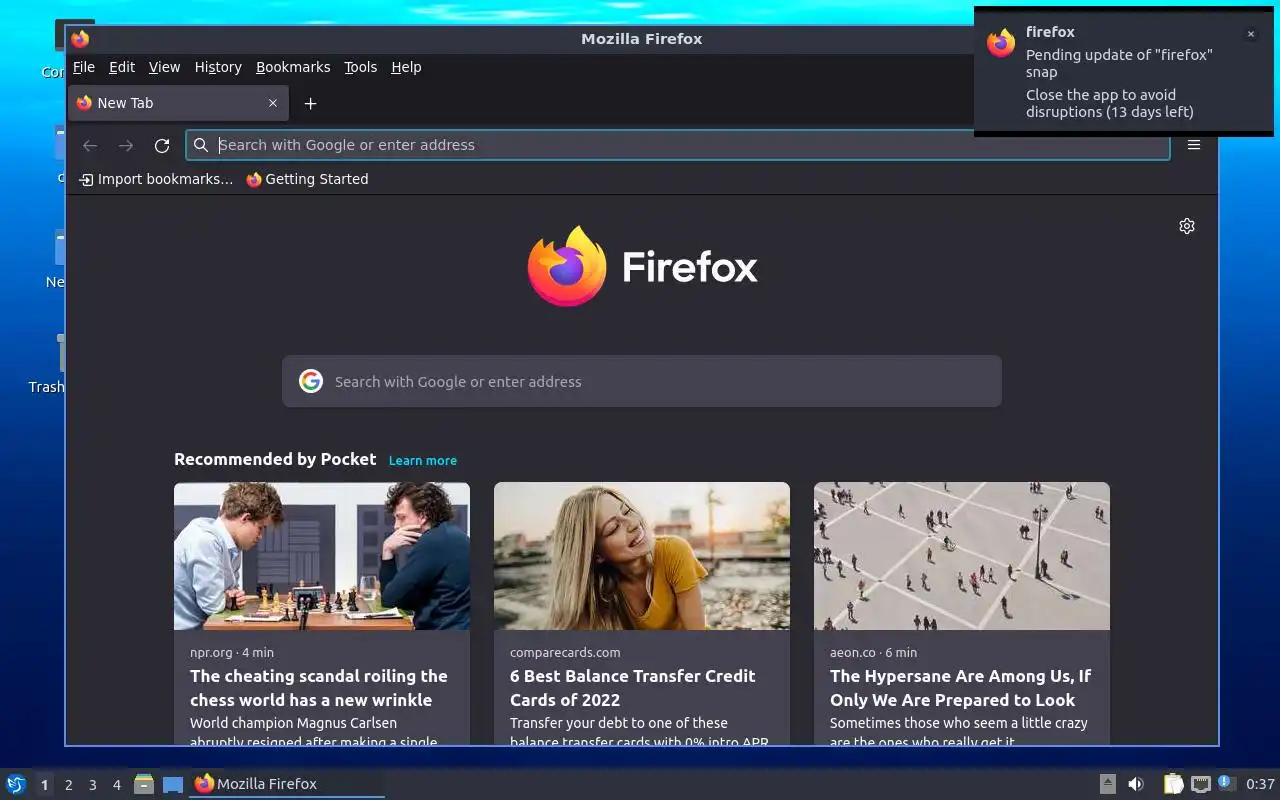Switch to virtual desktop 4
This screenshot has height=800, width=1280.
pos(117,785)
